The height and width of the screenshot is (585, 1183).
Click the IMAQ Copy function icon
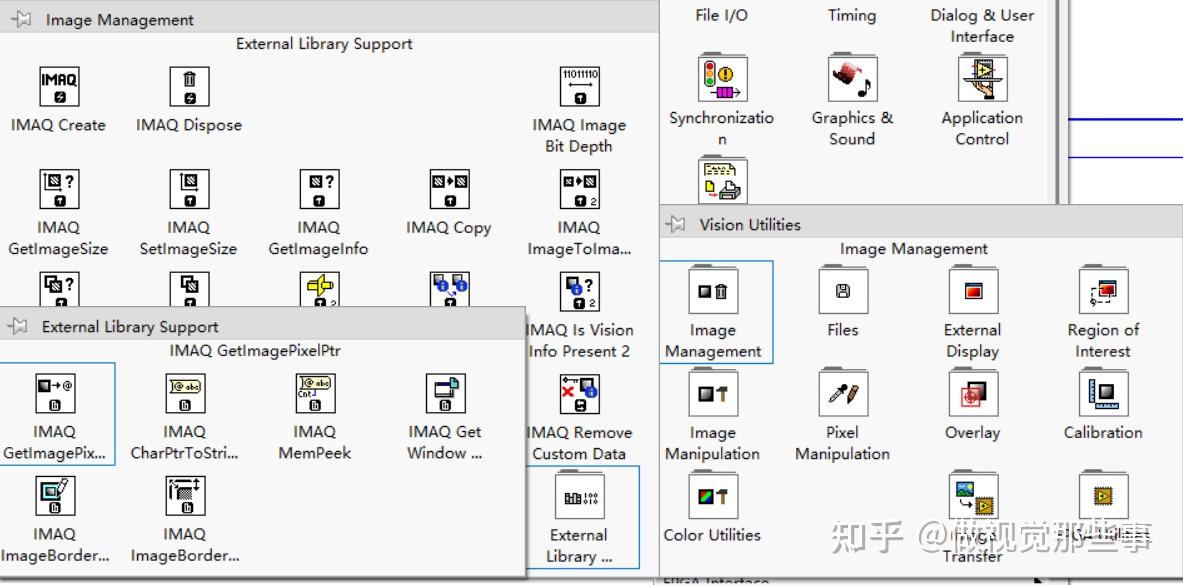pyautogui.click(x=448, y=188)
